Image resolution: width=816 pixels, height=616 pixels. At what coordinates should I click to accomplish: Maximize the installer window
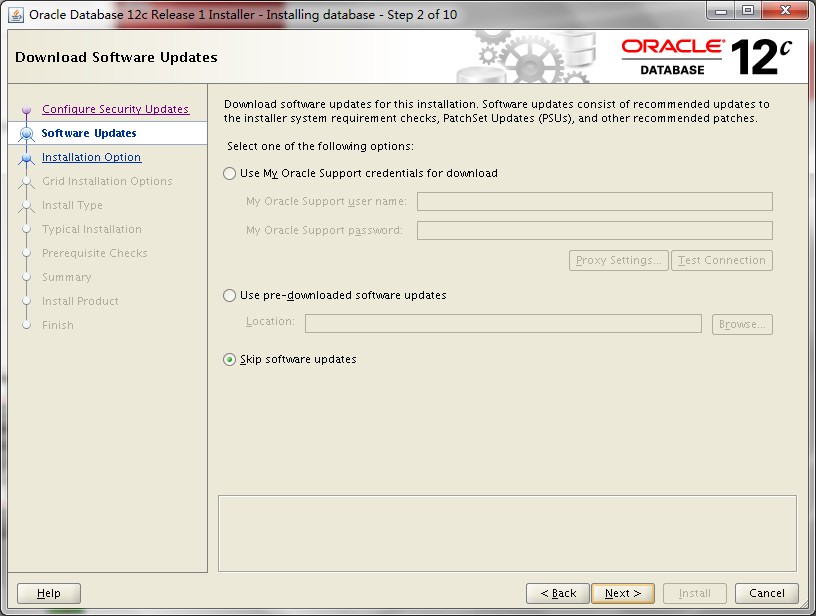tap(748, 11)
